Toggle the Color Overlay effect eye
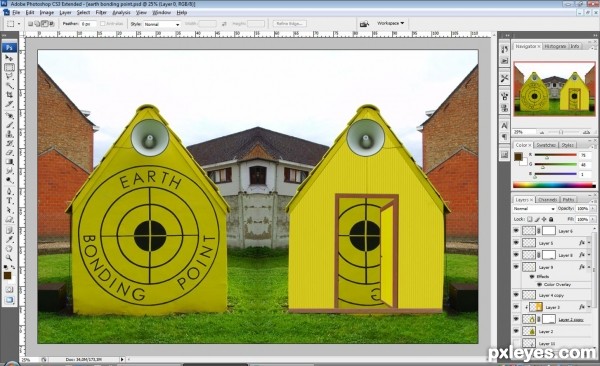This screenshot has width=600, height=366. point(540,284)
